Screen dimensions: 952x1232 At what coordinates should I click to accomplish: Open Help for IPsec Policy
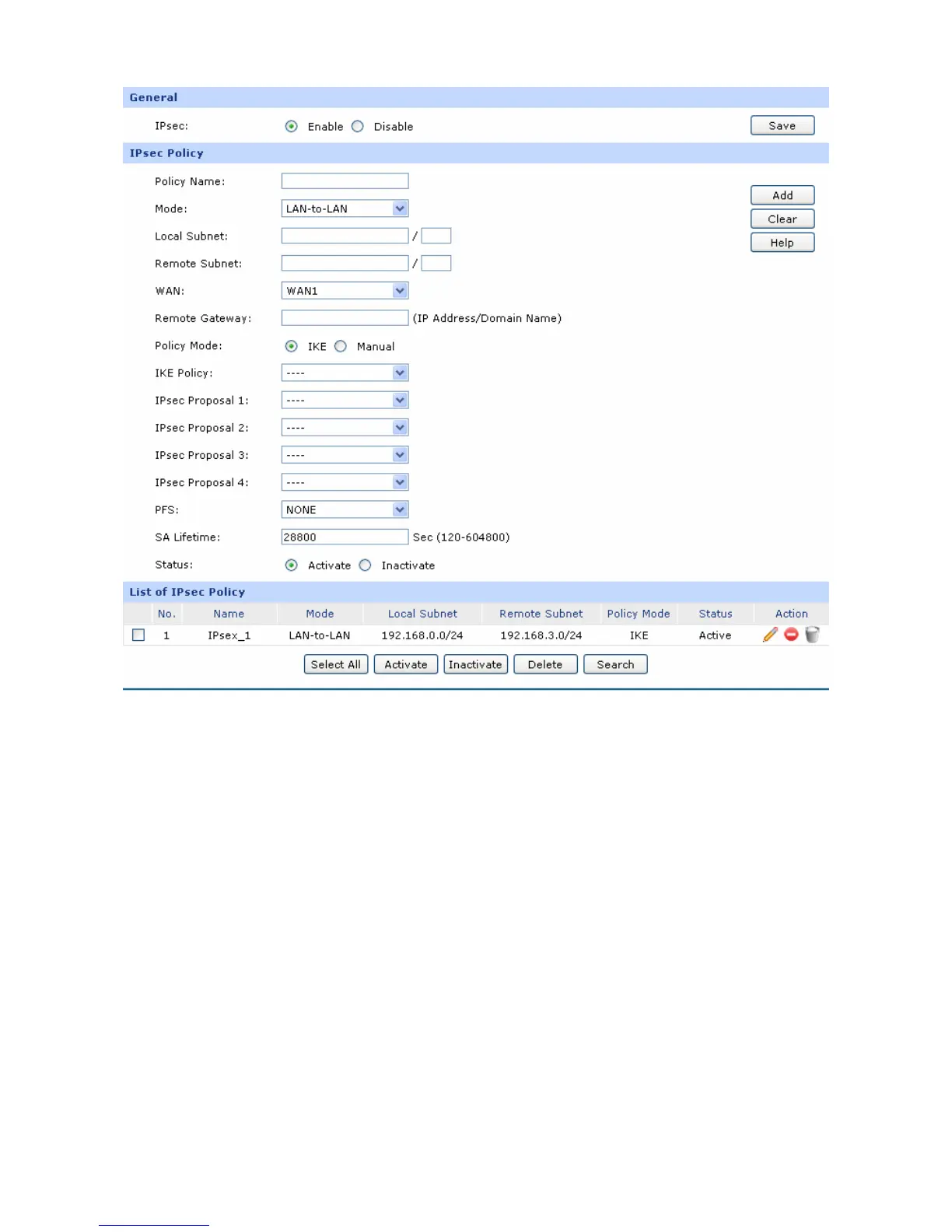point(782,243)
